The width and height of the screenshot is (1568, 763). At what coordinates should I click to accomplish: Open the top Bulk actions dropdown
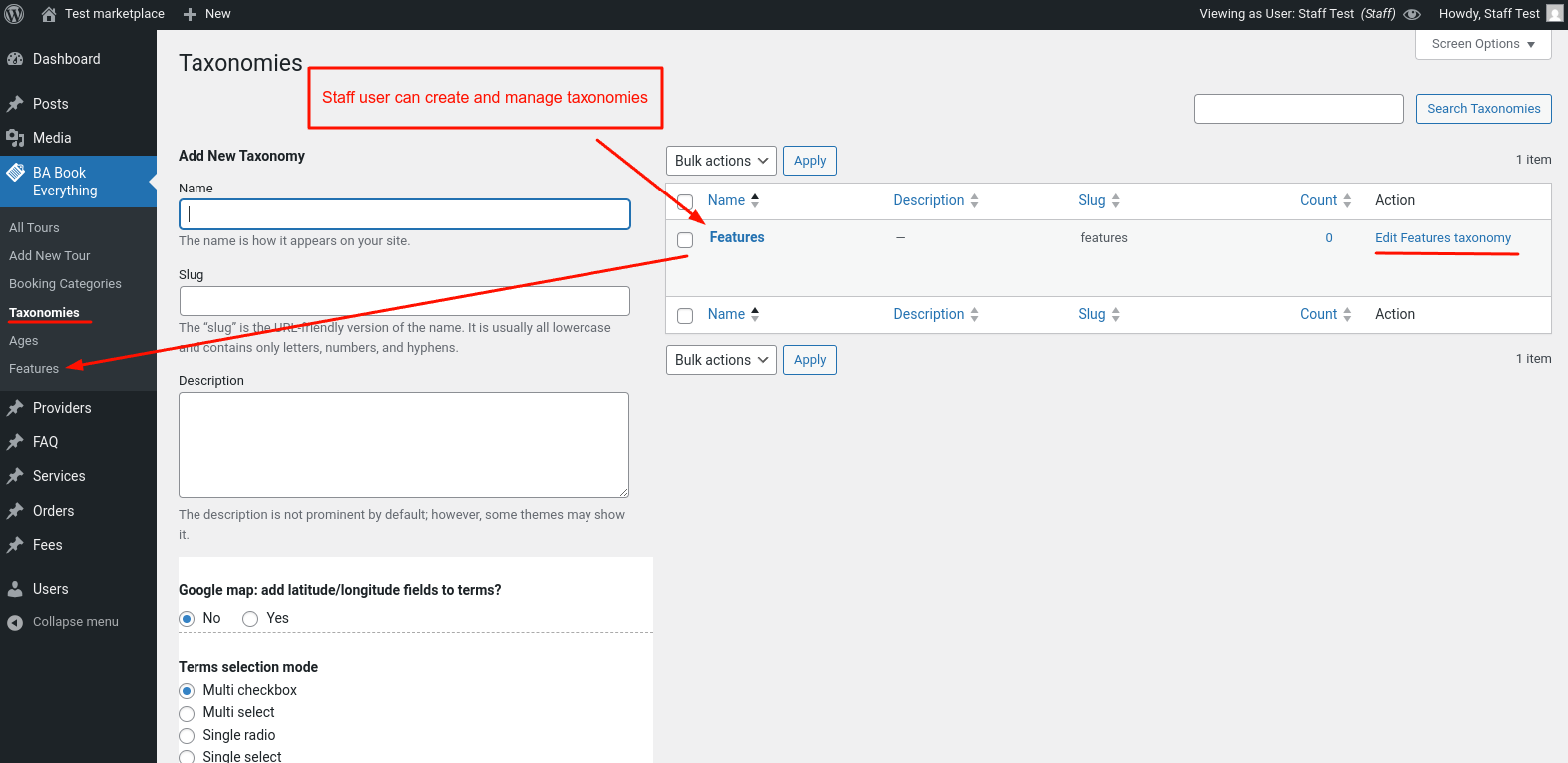pyautogui.click(x=721, y=161)
